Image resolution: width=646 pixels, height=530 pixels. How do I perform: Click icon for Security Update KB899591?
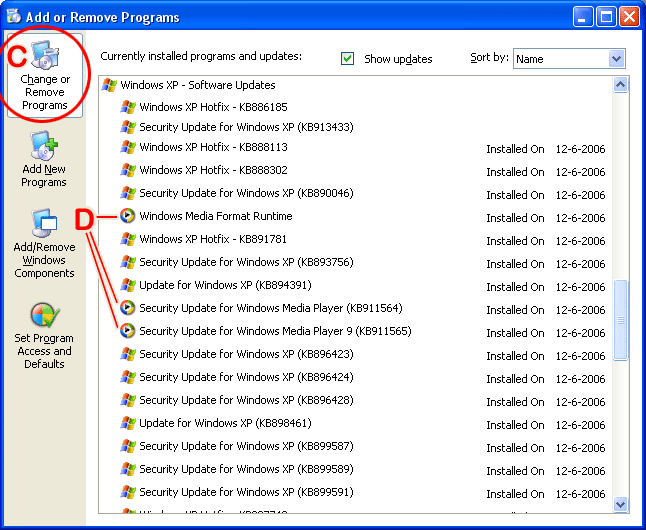point(128,492)
